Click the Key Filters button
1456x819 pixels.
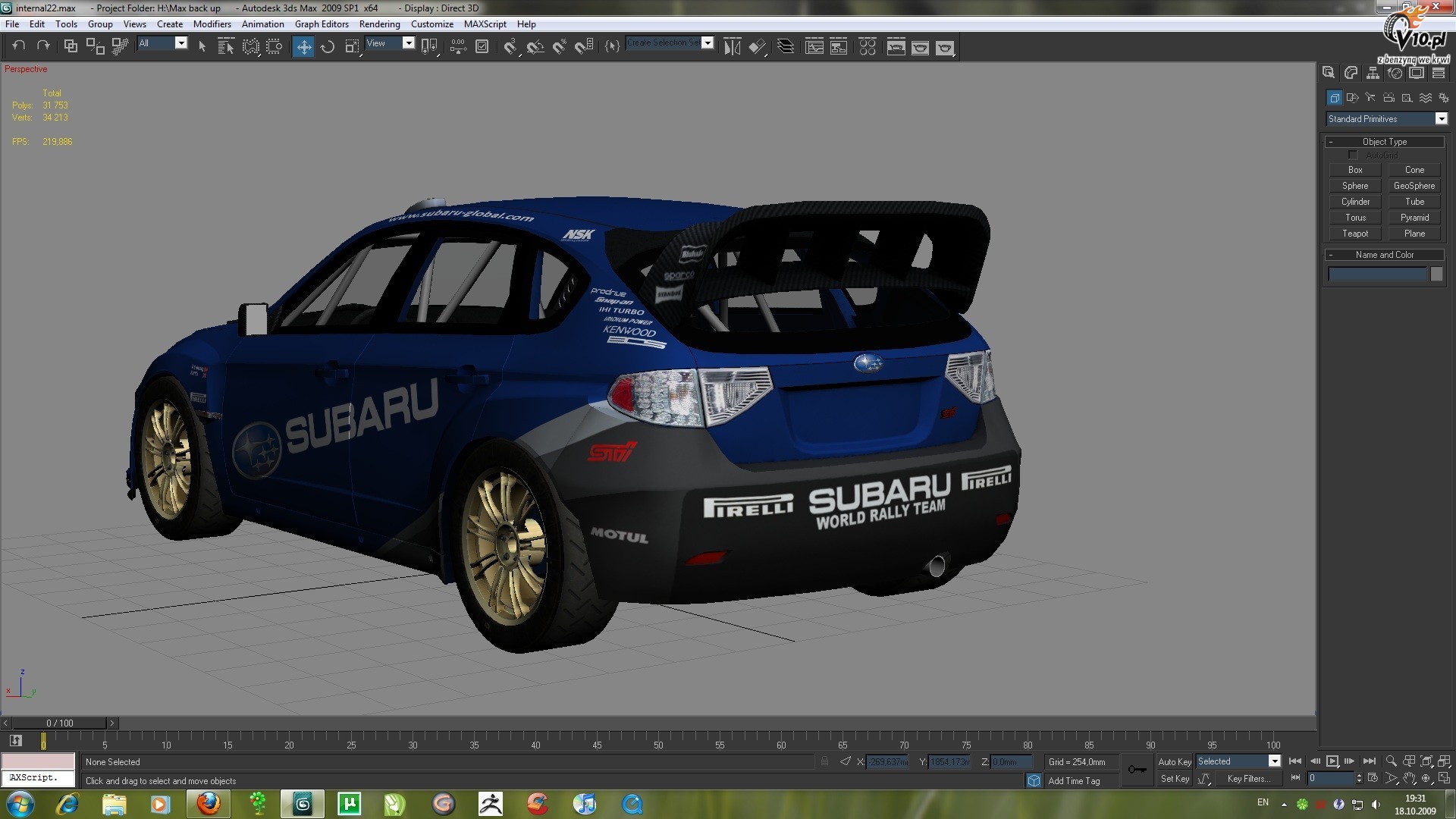pos(1248,779)
